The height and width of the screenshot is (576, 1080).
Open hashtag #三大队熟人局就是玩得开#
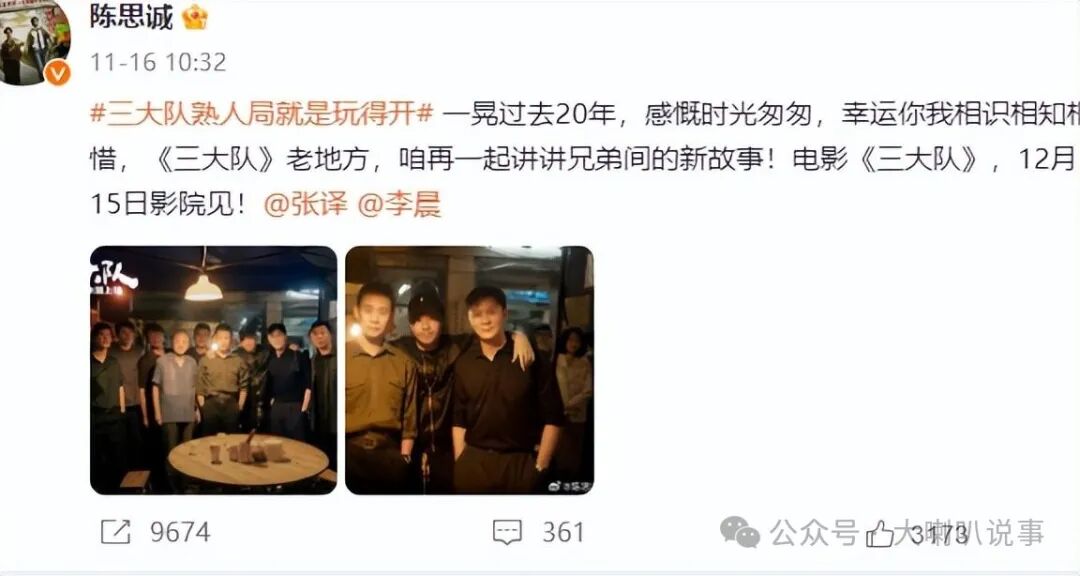[262, 114]
